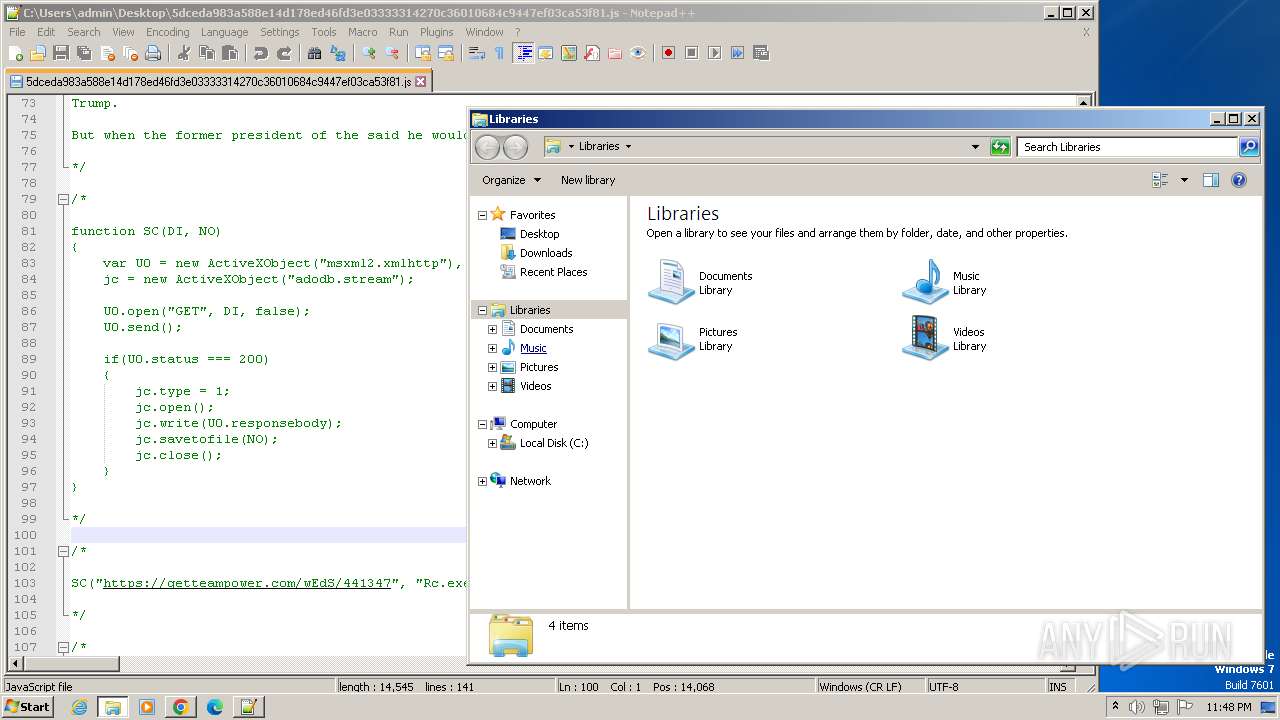
Task: Toggle the indent guide button
Action: 523,53
